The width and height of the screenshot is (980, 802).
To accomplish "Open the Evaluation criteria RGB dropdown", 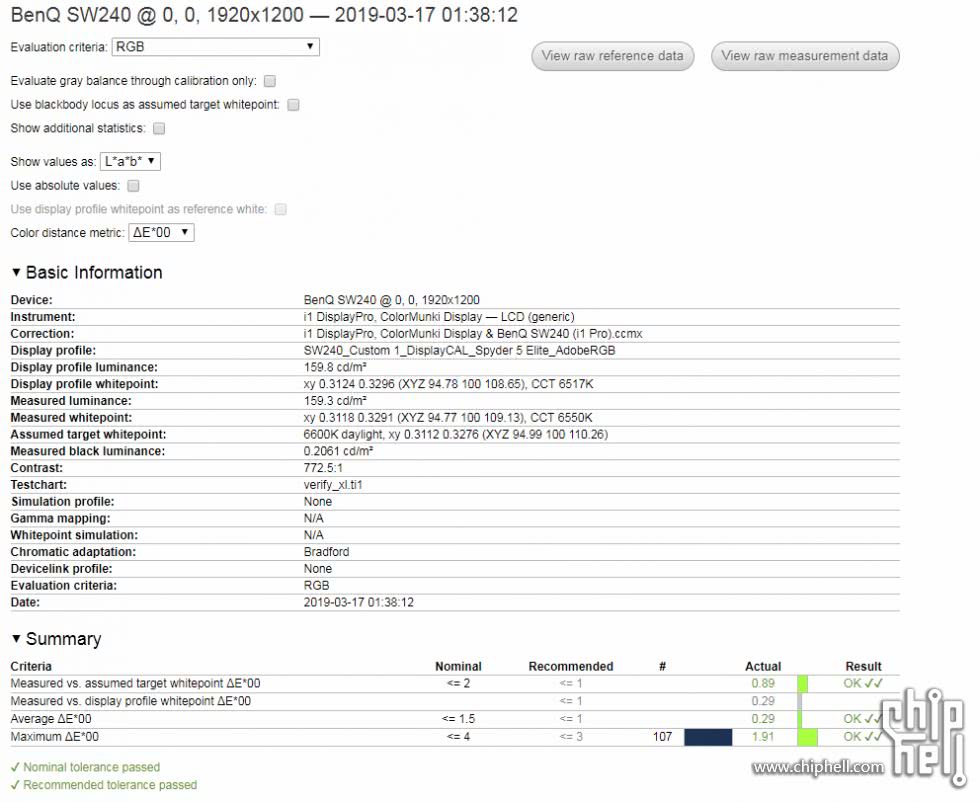I will pos(216,47).
